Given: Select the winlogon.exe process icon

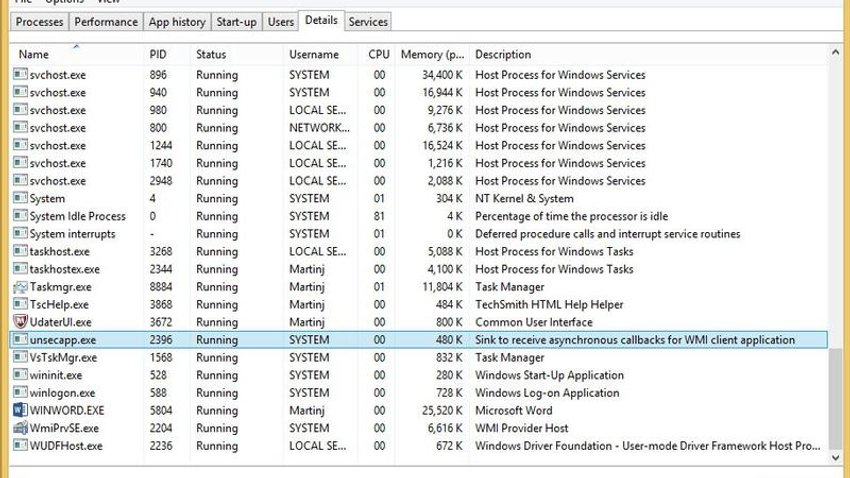Looking at the screenshot, I should (x=20, y=392).
